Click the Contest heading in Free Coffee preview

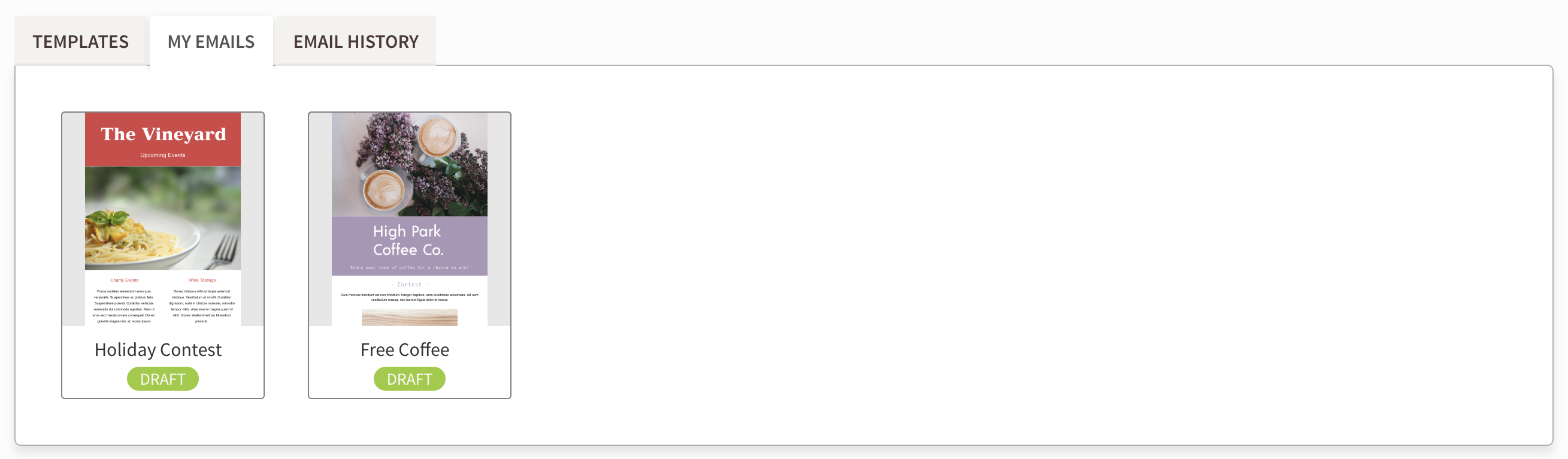coord(409,284)
